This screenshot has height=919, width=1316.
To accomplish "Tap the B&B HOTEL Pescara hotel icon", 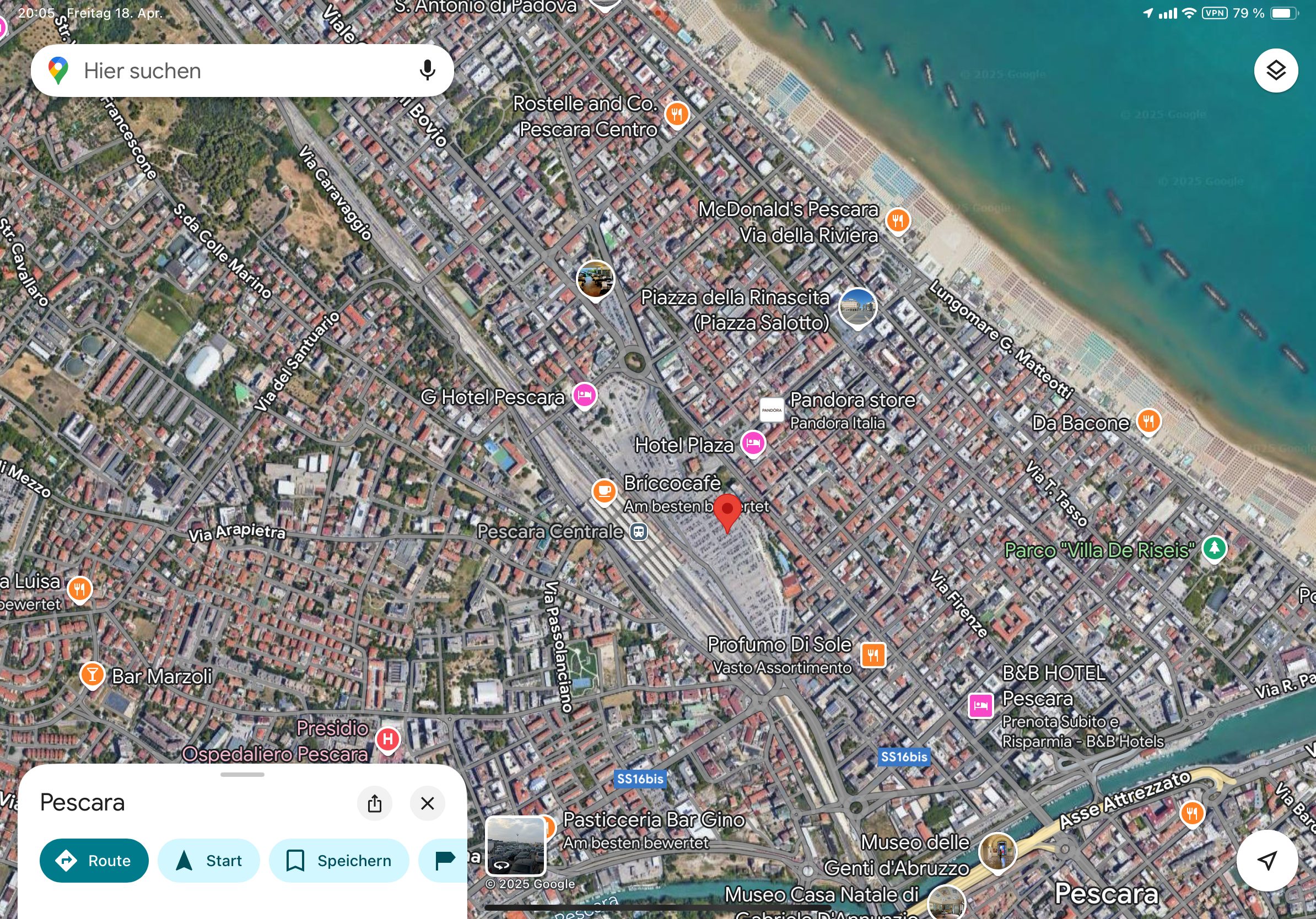I will pyautogui.click(x=980, y=705).
